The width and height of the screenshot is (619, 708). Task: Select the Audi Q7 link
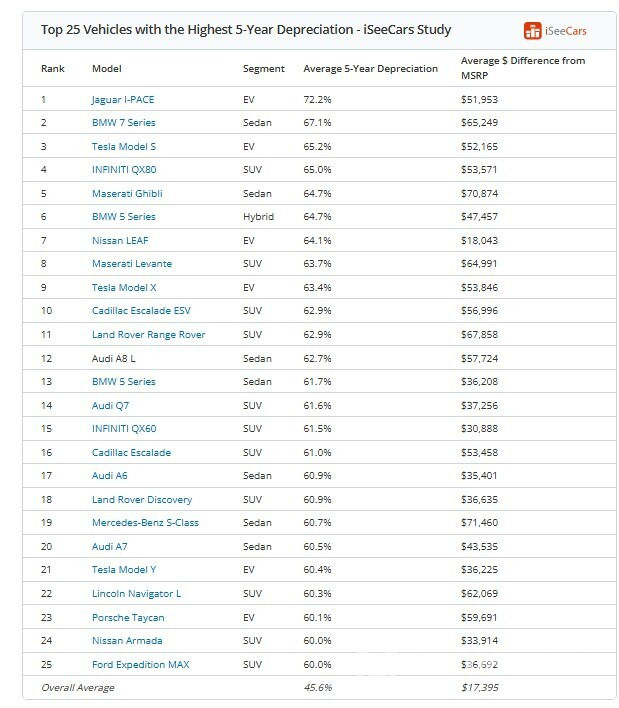tap(111, 405)
